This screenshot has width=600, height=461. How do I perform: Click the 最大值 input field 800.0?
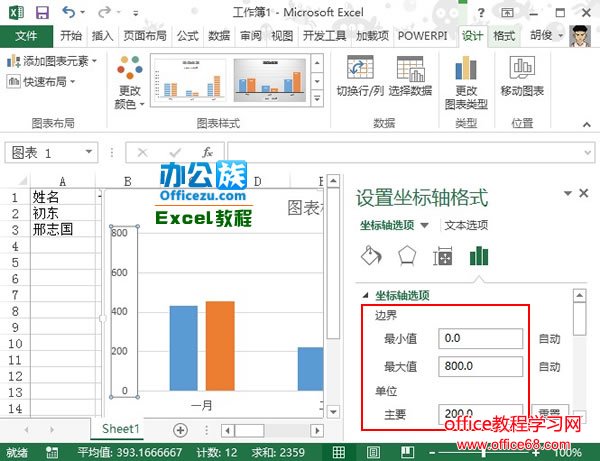tap(480, 367)
